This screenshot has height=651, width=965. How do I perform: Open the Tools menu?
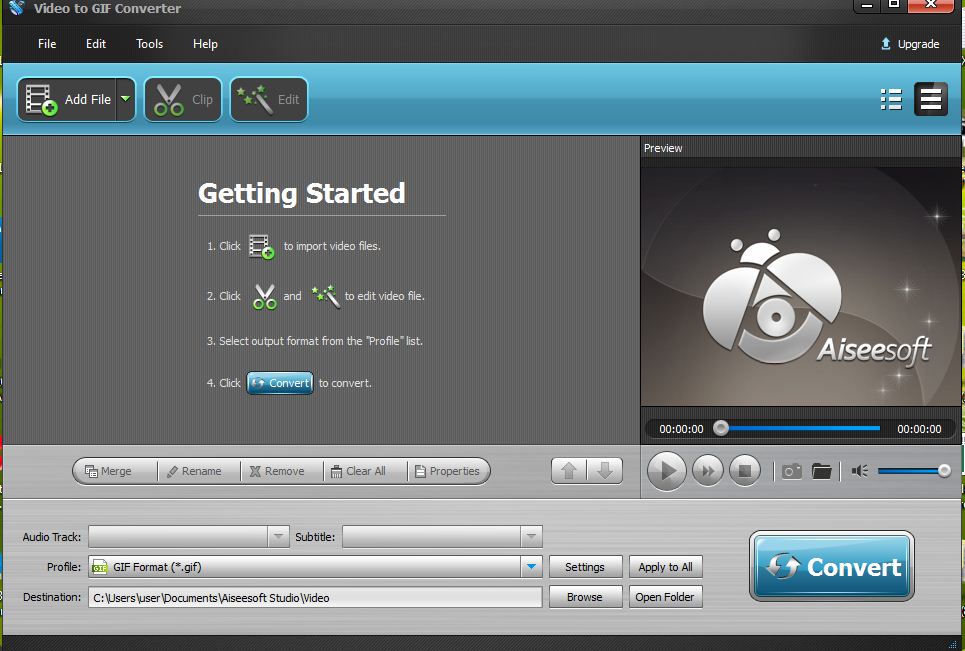pyautogui.click(x=150, y=44)
